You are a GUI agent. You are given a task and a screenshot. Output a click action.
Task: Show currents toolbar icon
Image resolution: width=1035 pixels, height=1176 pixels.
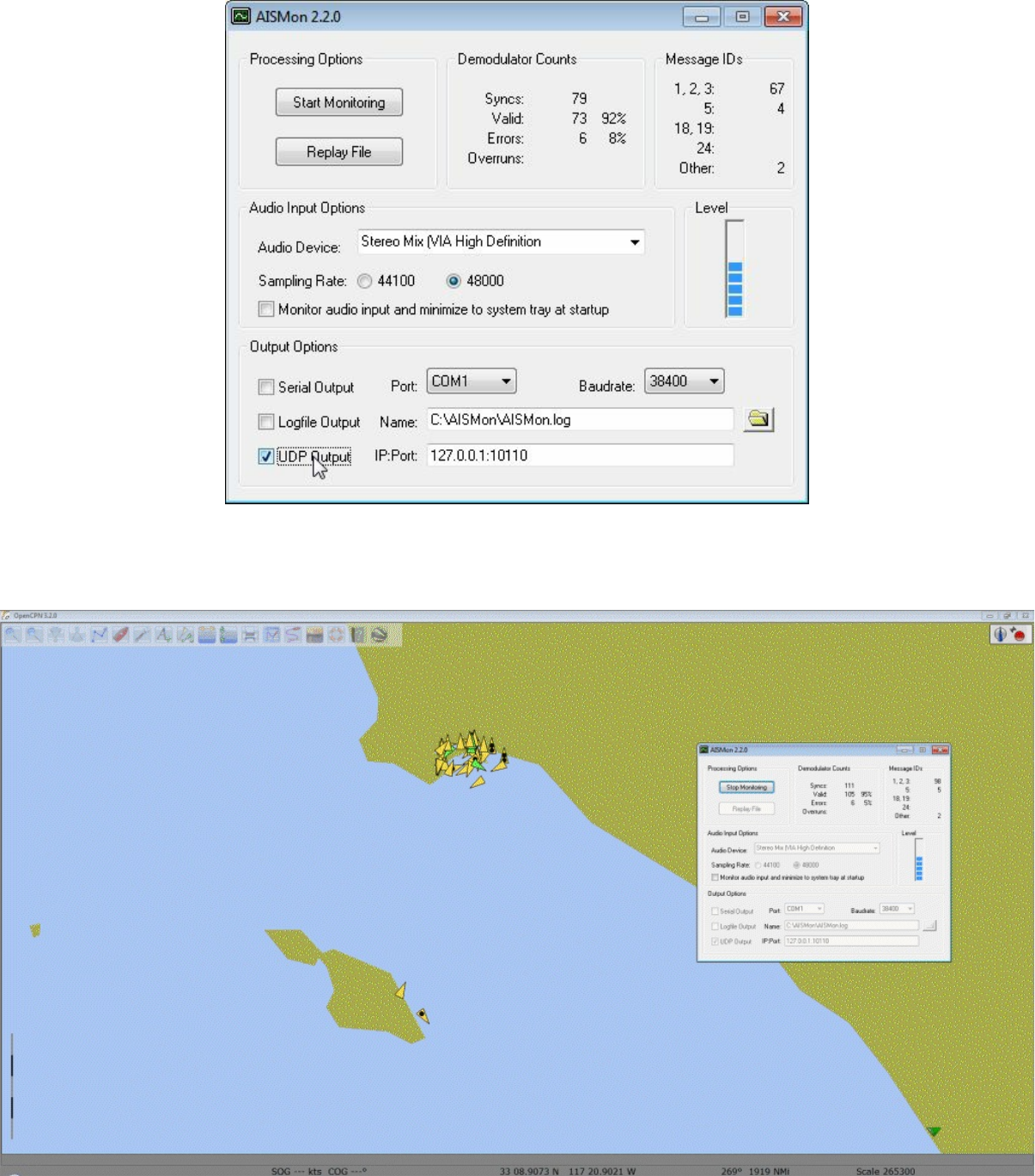pos(228,635)
